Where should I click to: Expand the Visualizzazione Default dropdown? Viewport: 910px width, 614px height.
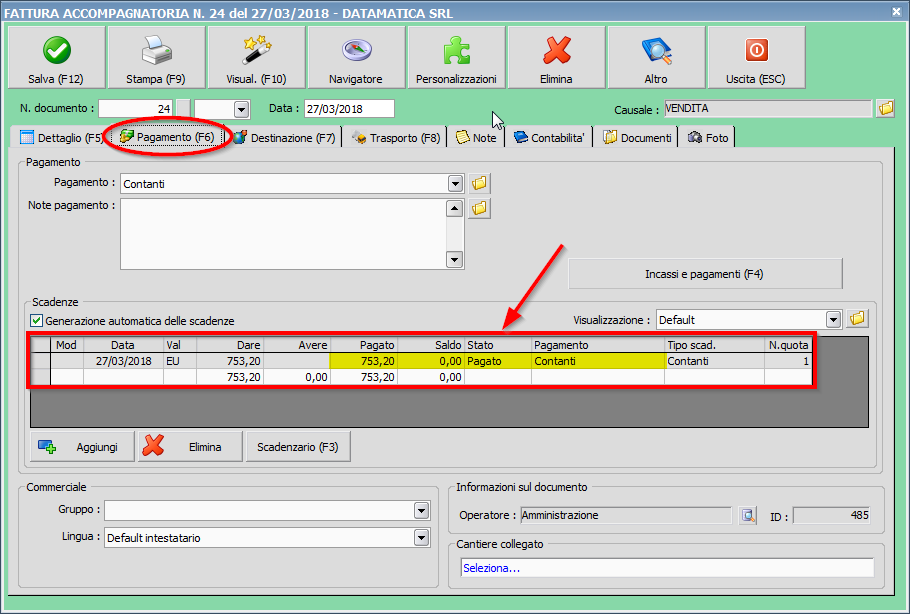[x=833, y=320]
